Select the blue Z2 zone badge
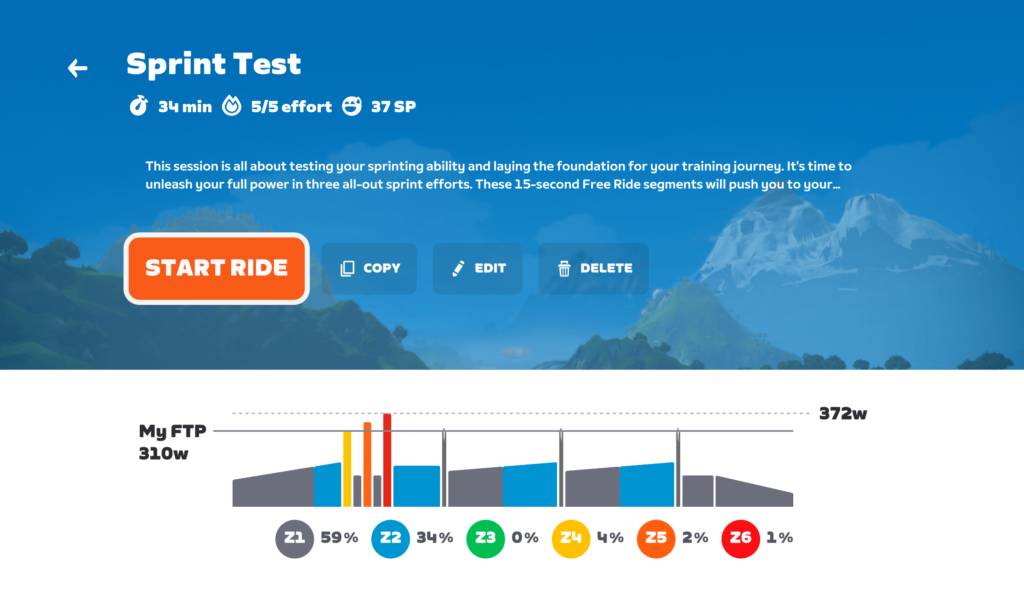The height and width of the screenshot is (590, 1024). tap(391, 538)
